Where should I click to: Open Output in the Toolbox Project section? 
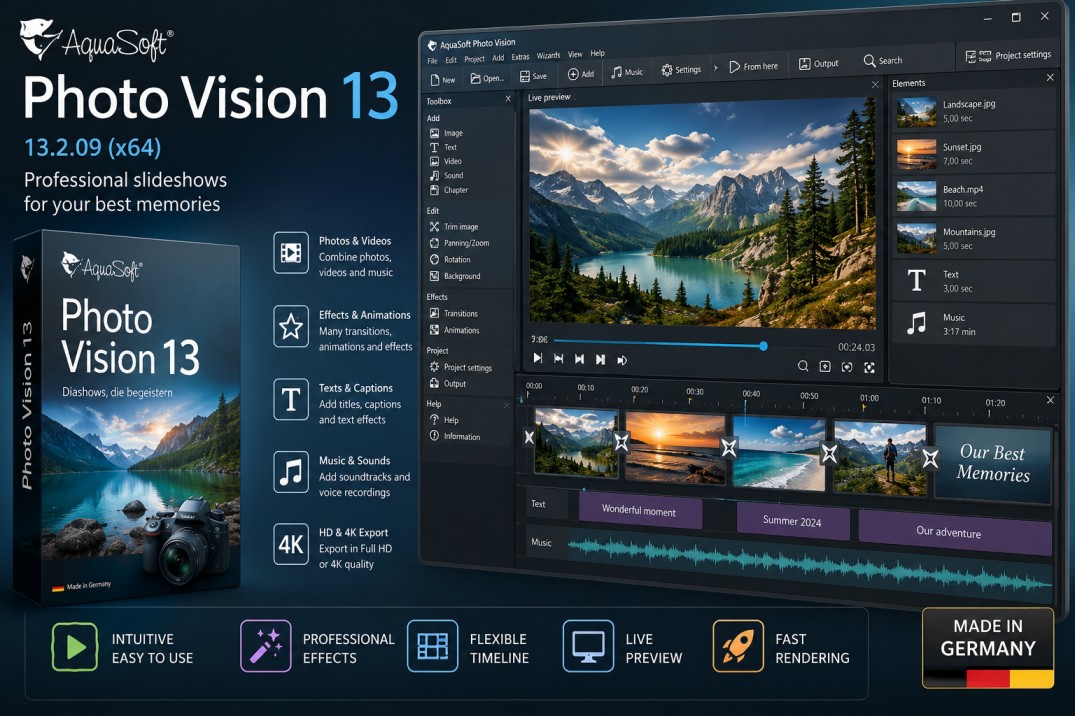pyautogui.click(x=448, y=383)
